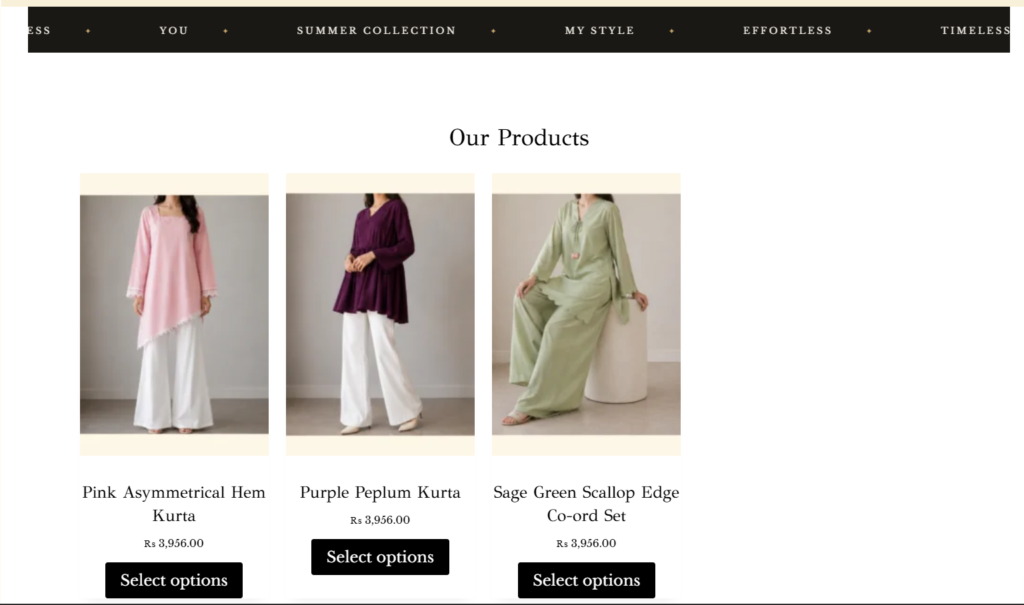Open the purple peplum kurta product image

(x=380, y=314)
